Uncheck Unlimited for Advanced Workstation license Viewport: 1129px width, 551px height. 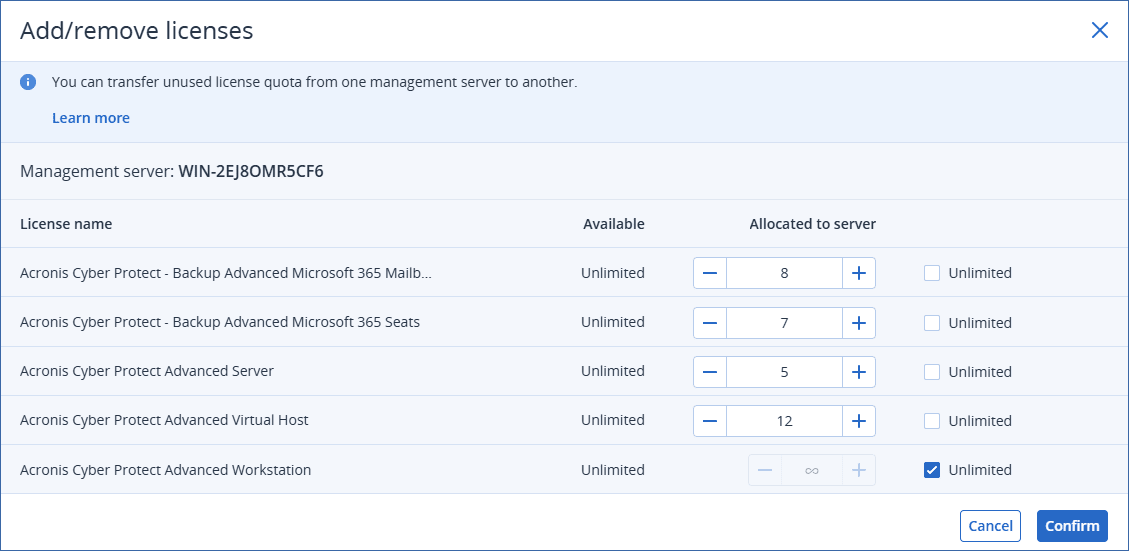[x=932, y=470]
